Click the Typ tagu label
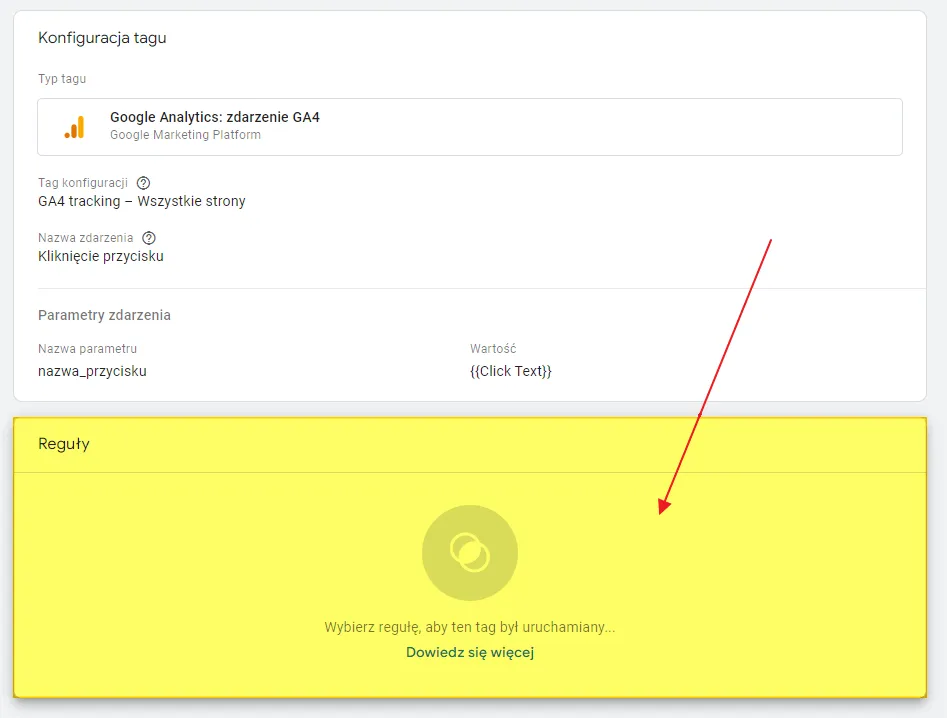This screenshot has width=947, height=718. (62, 79)
